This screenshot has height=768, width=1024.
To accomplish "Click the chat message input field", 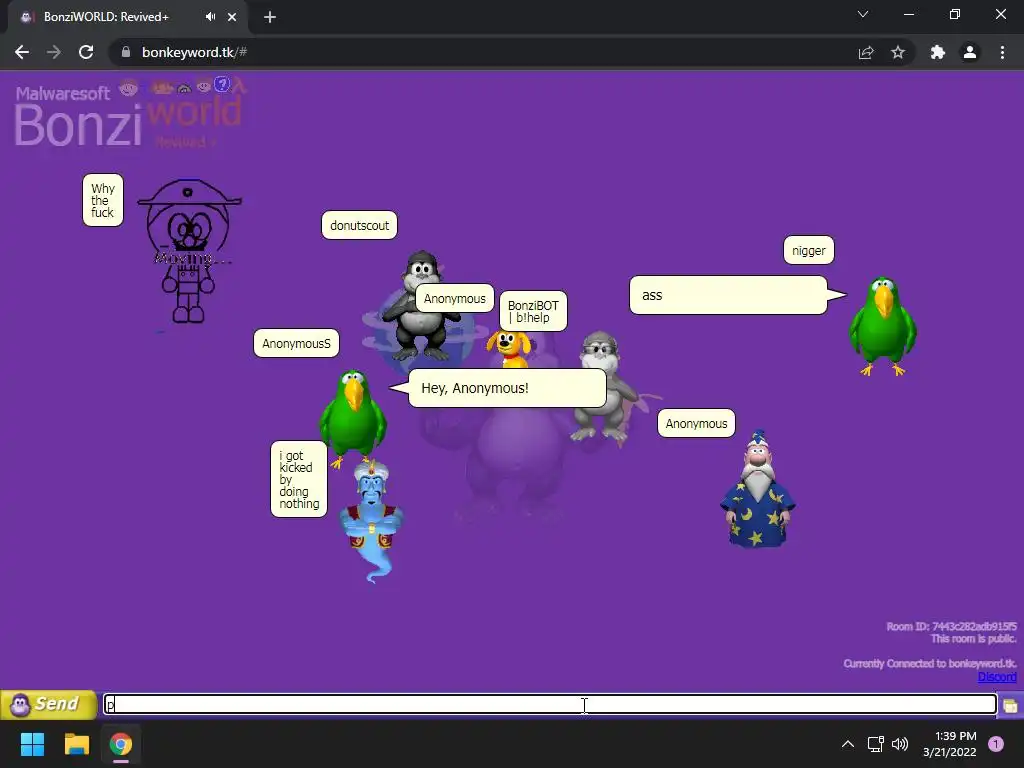I will (550, 704).
